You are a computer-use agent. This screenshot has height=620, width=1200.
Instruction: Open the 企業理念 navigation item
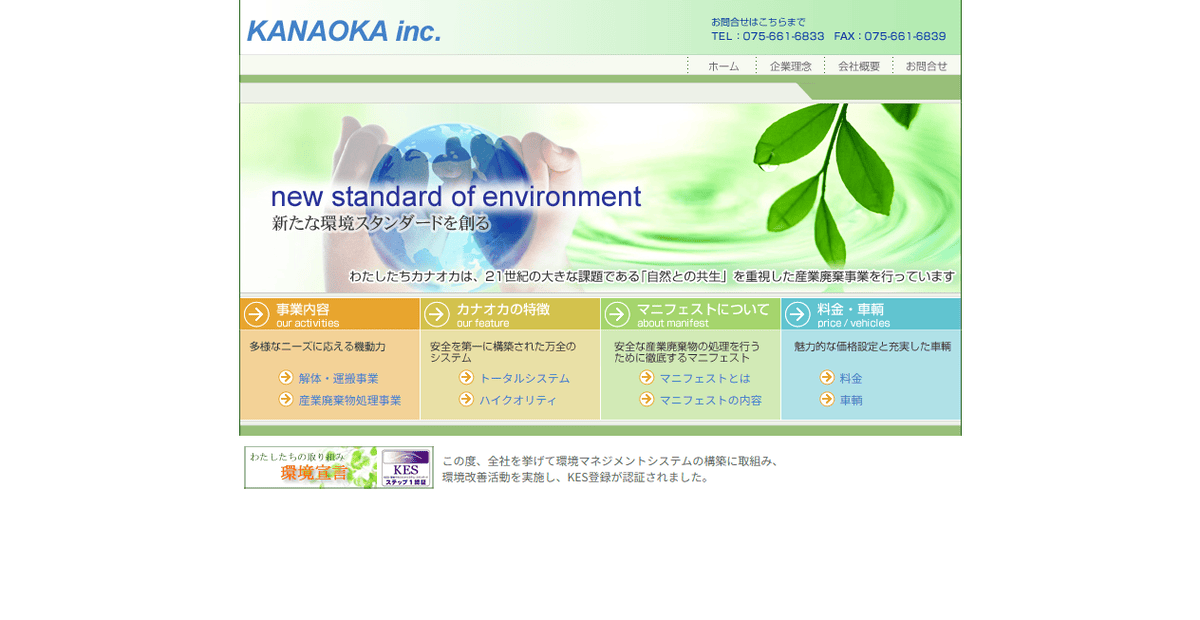click(789, 66)
